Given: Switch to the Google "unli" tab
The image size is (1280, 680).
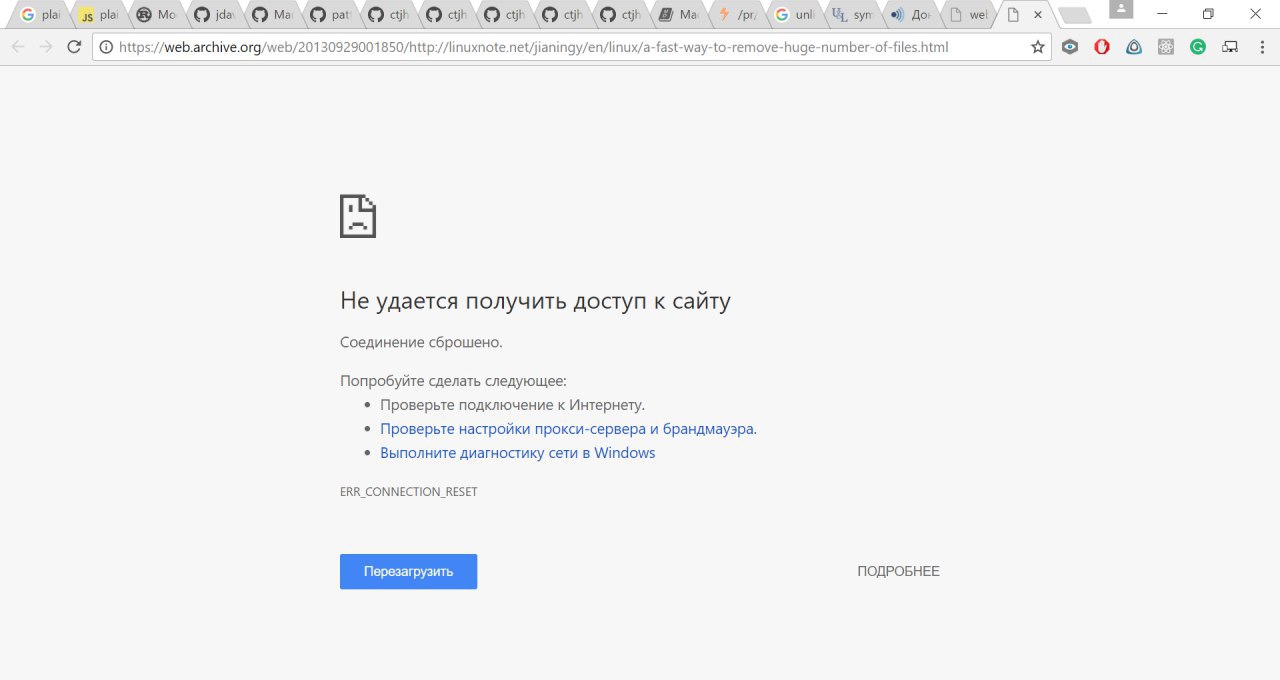Looking at the screenshot, I should (x=794, y=15).
